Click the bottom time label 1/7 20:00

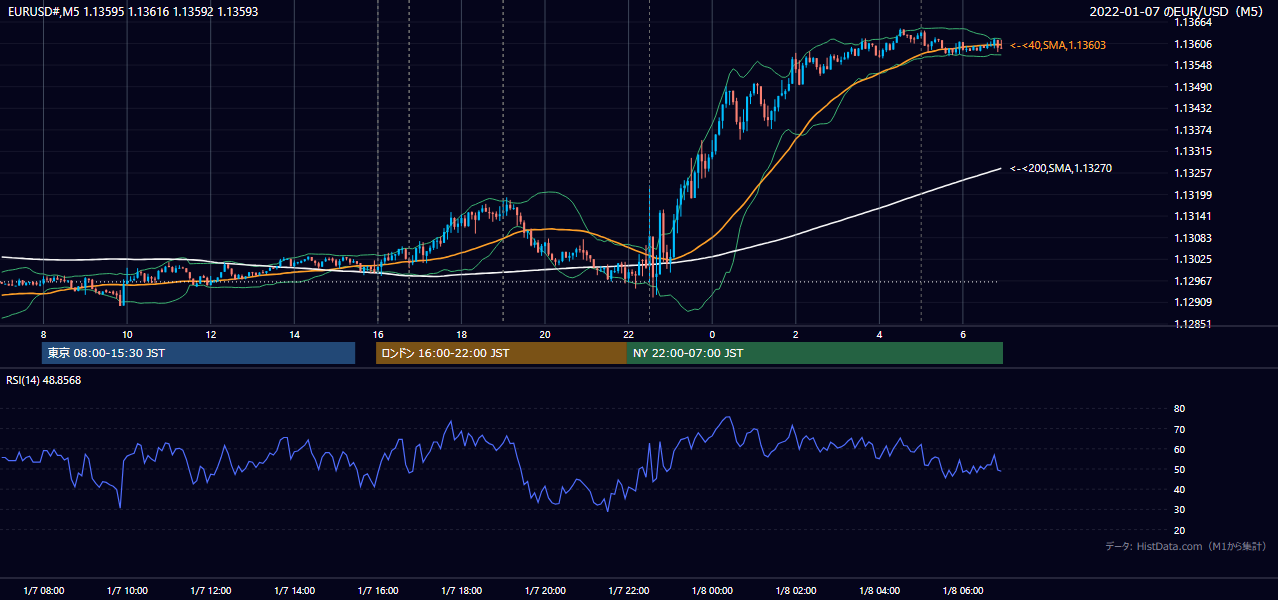click(x=545, y=591)
